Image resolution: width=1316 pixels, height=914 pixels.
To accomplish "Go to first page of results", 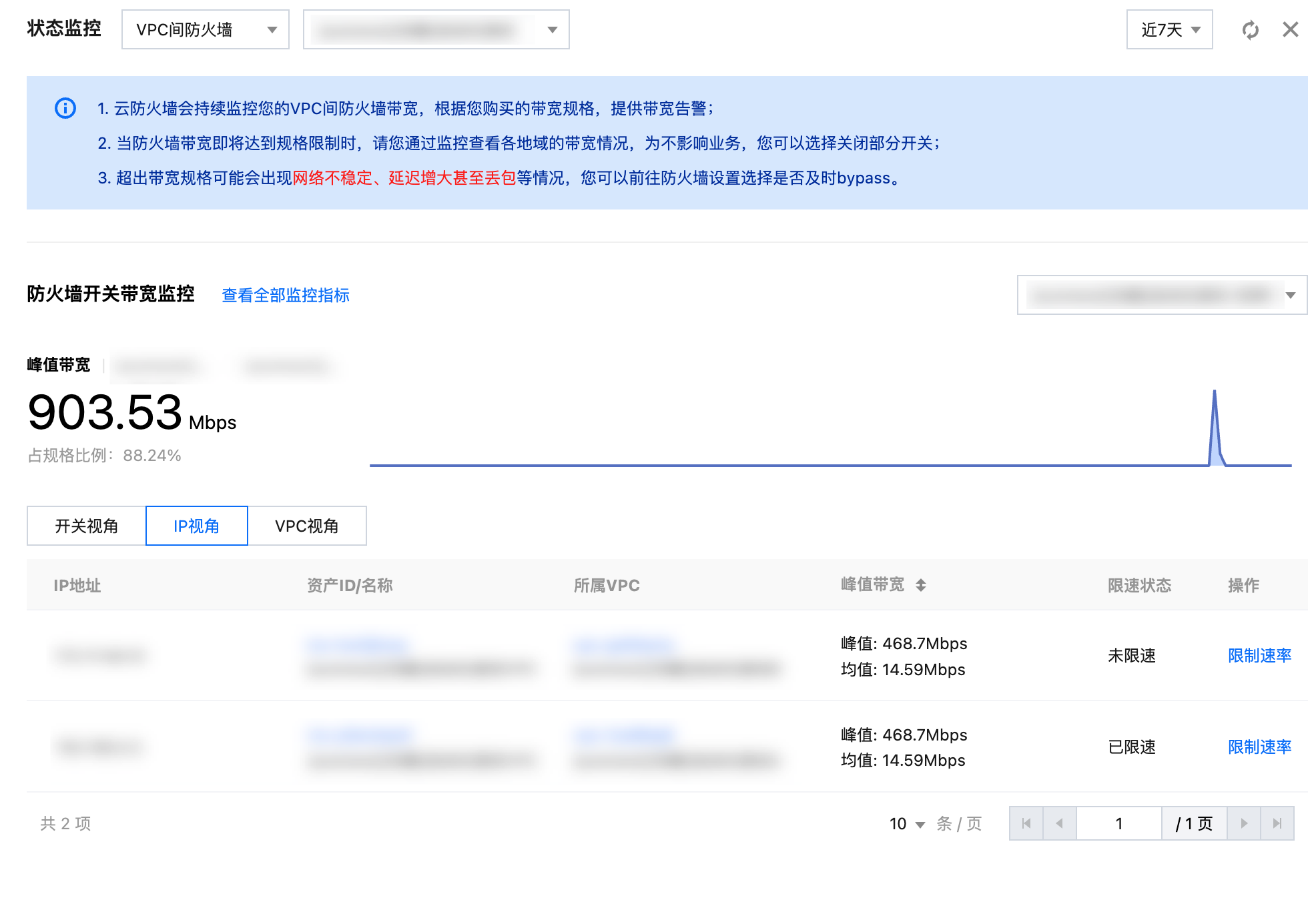I will (1026, 823).
